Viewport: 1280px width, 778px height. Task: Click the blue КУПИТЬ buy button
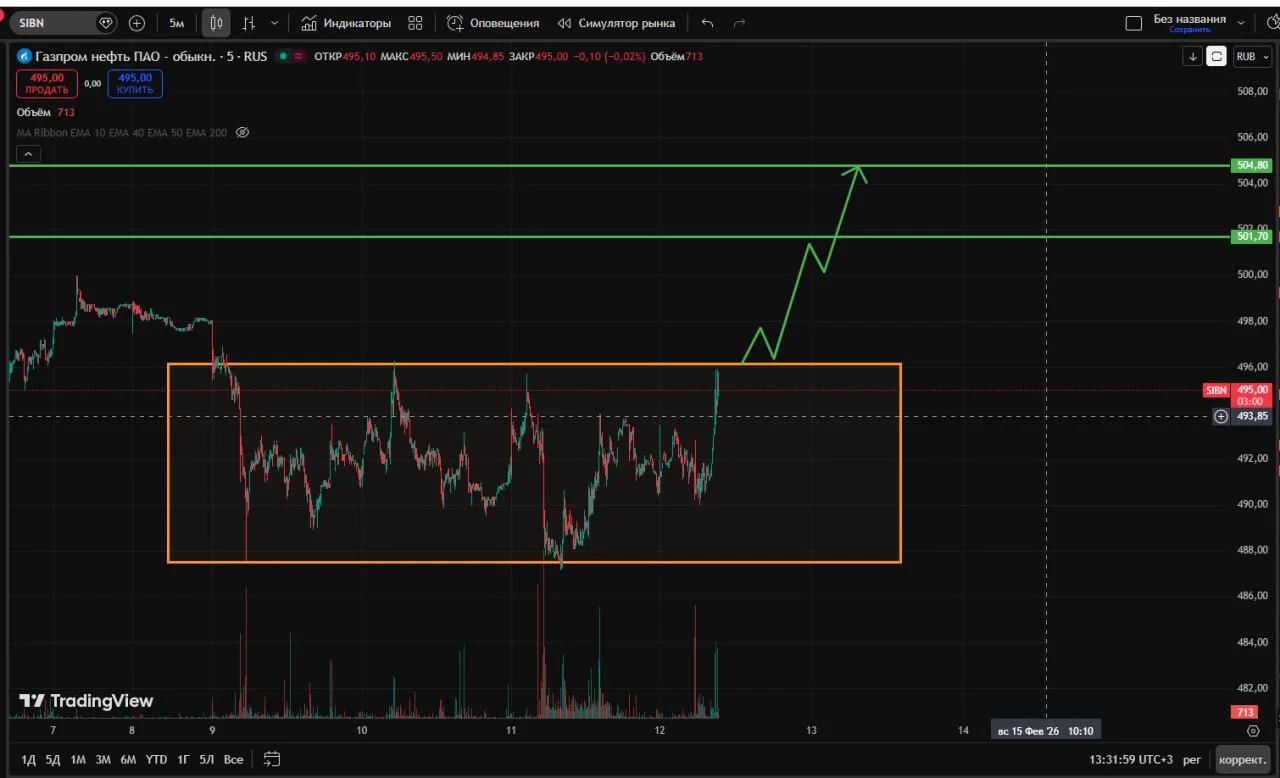coord(134,83)
